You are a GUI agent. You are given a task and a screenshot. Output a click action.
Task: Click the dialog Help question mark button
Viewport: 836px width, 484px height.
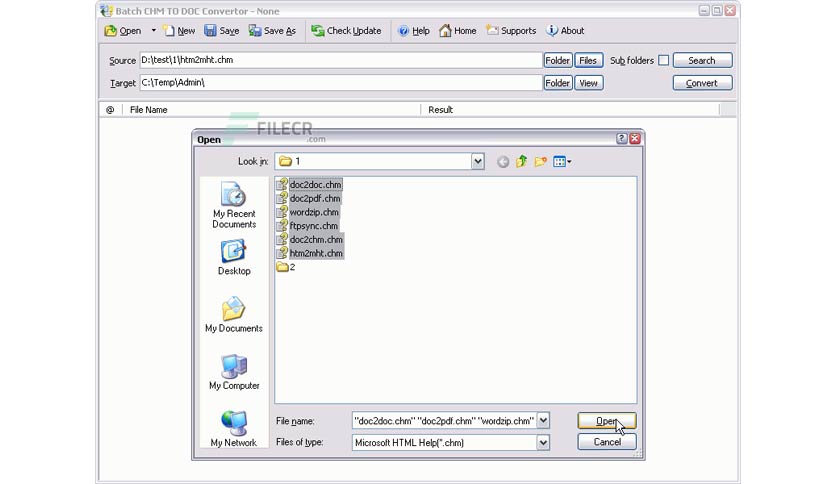pos(621,139)
